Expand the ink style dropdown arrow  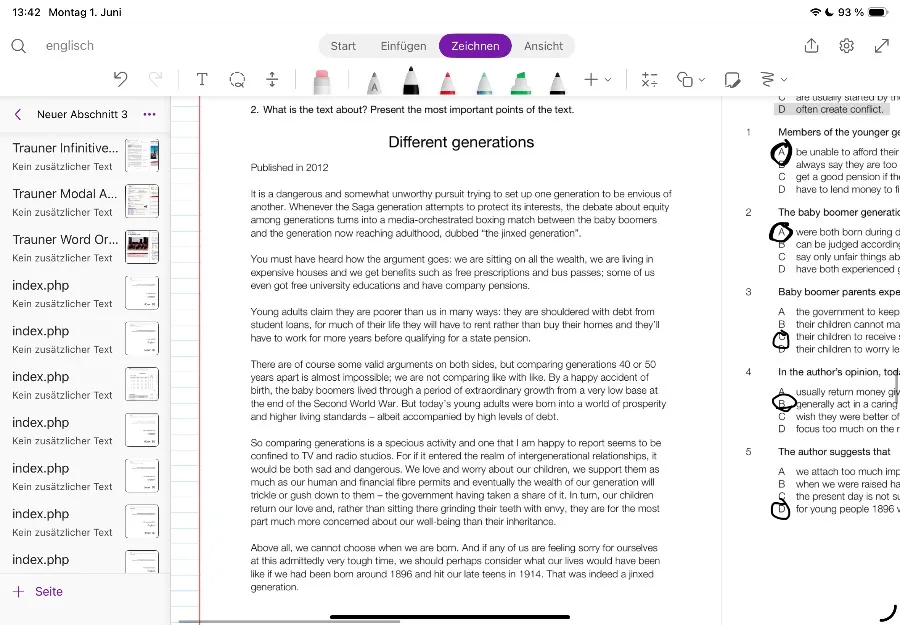pos(784,80)
